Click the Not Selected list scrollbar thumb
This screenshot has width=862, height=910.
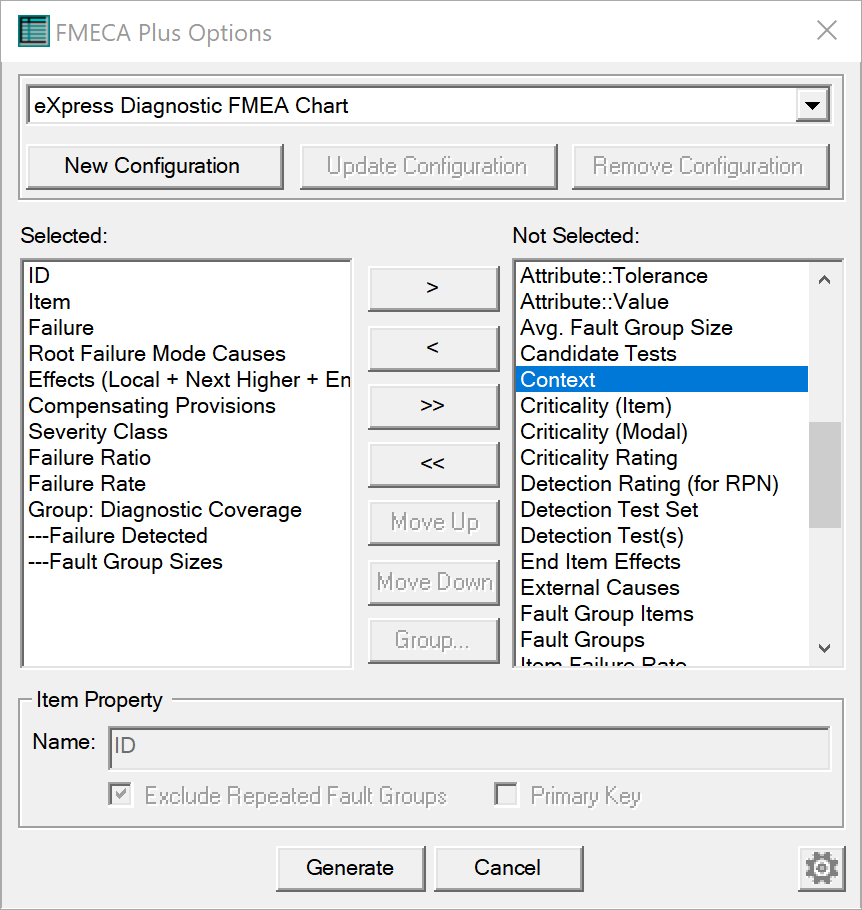pyautogui.click(x=824, y=475)
